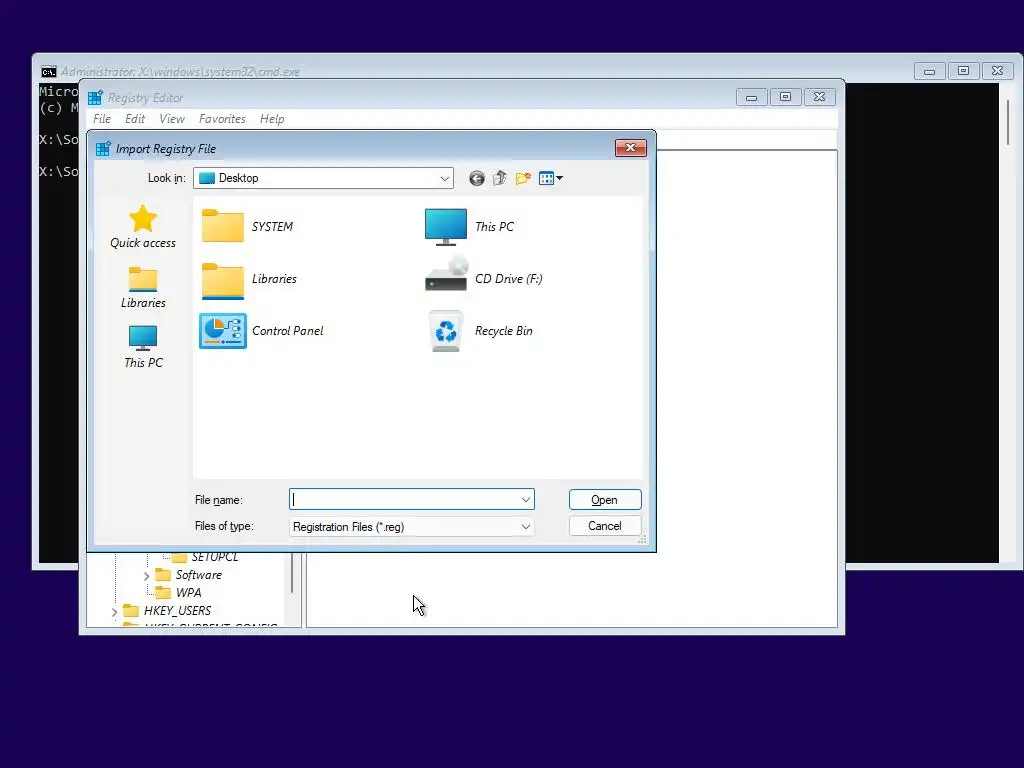Open Registry Editor Edit menu

[x=135, y=119]
